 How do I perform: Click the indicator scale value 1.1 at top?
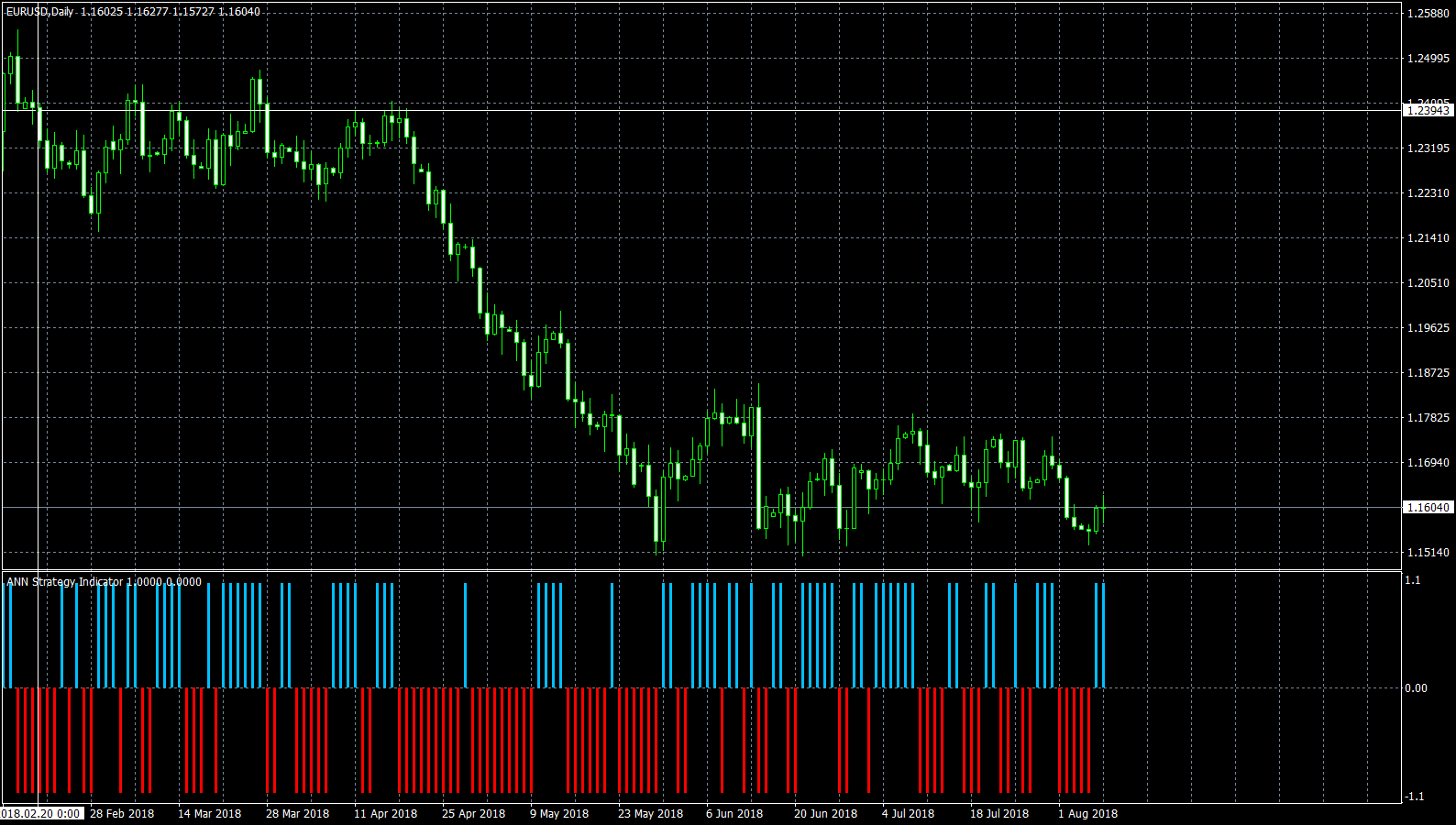(x=1413, y=580)
